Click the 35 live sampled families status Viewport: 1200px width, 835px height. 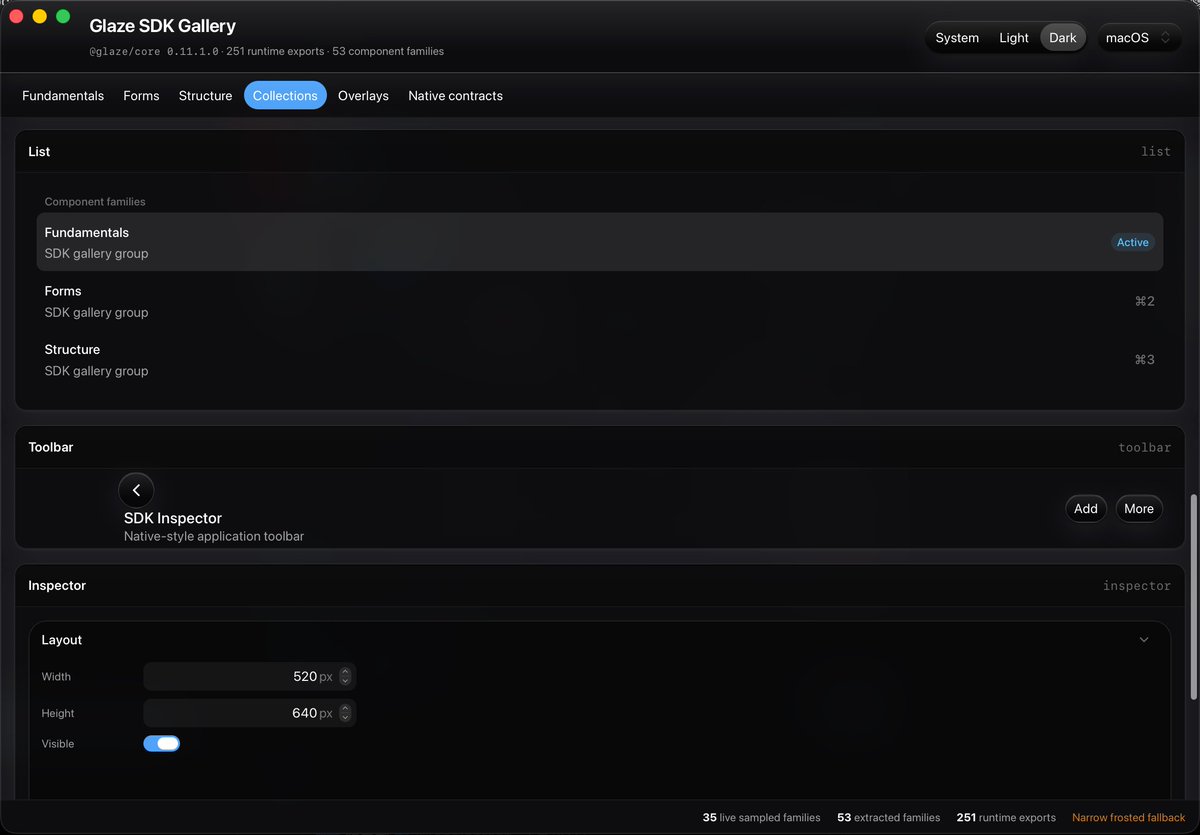(761, 817)
